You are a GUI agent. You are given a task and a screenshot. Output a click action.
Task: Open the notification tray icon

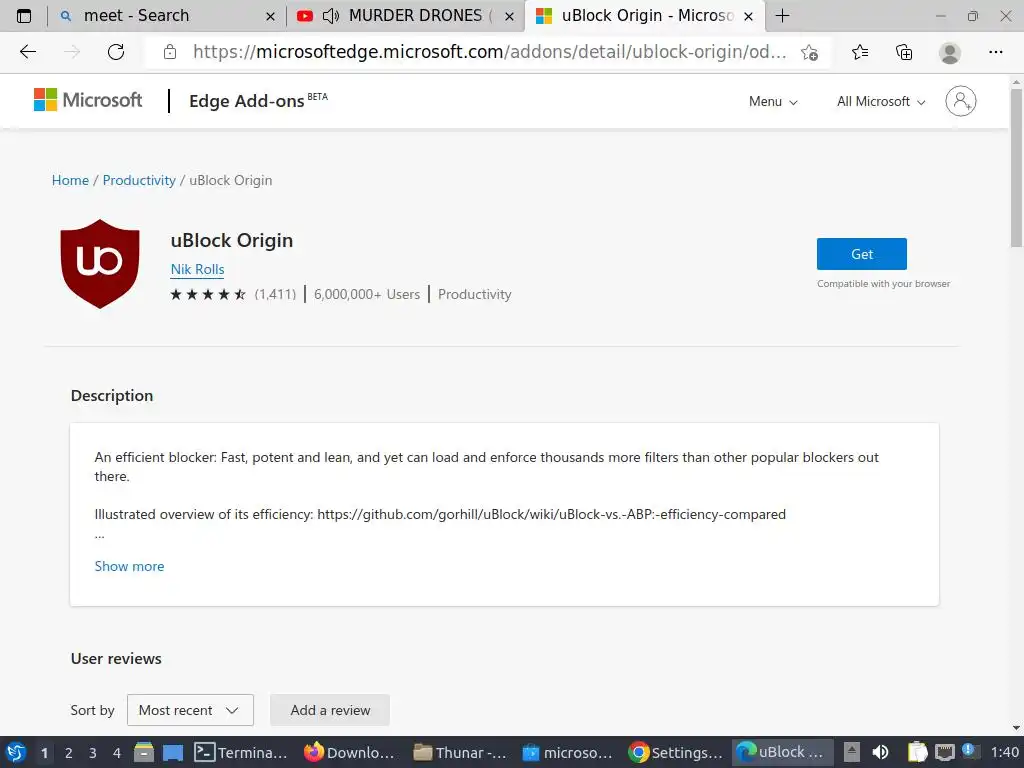click(969, 751)
